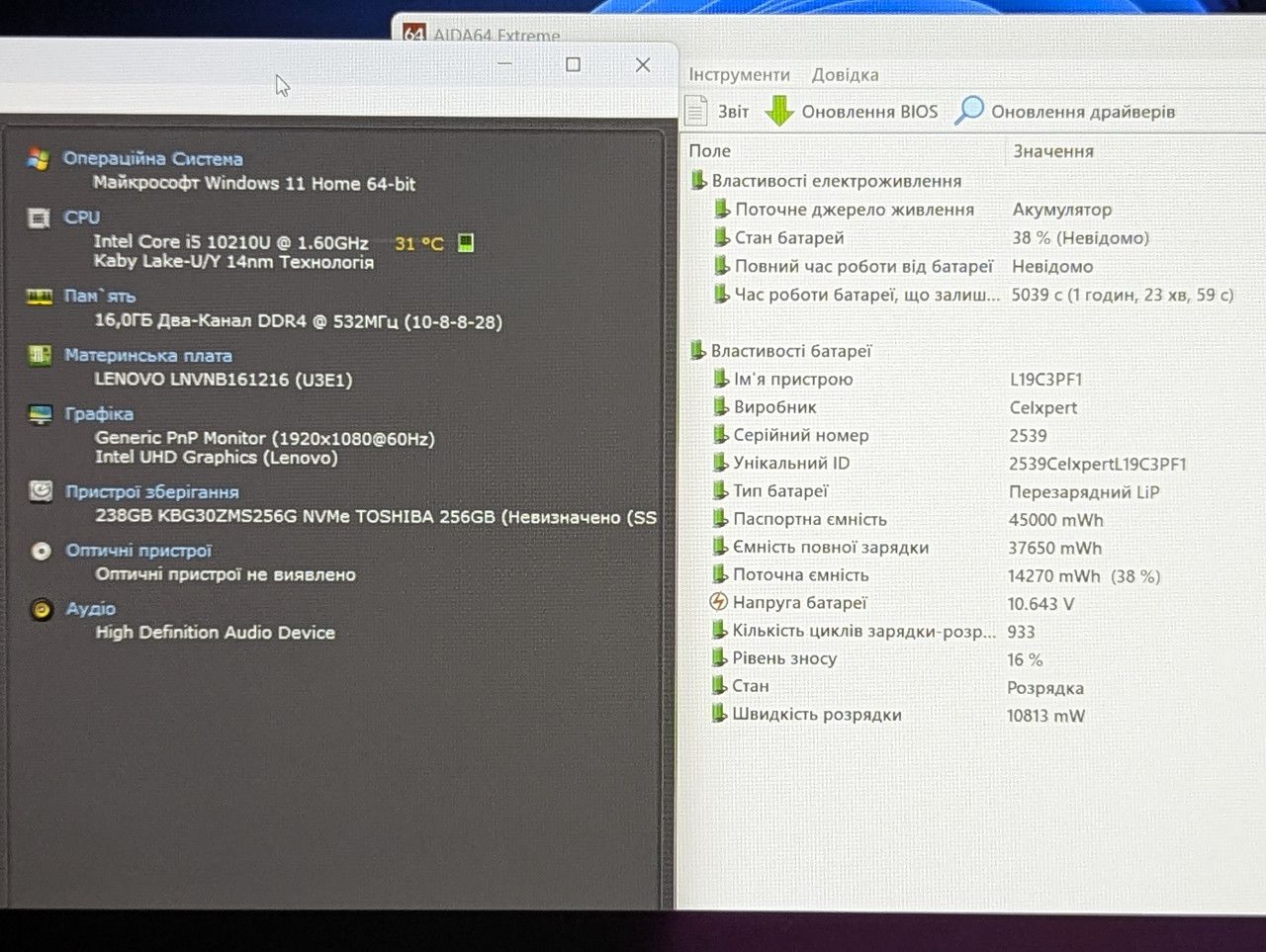Click the Оптичні пристрої heading
Screen dimensions: 1266x952
(x=138, y=551)
